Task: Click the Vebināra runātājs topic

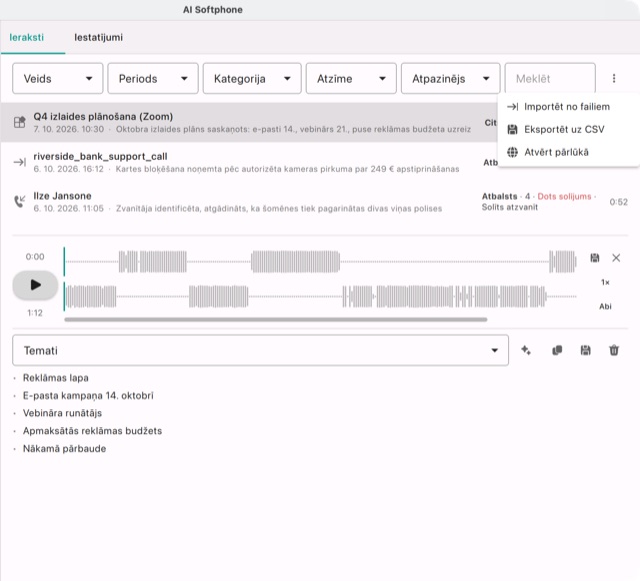Action: point(62,413)
